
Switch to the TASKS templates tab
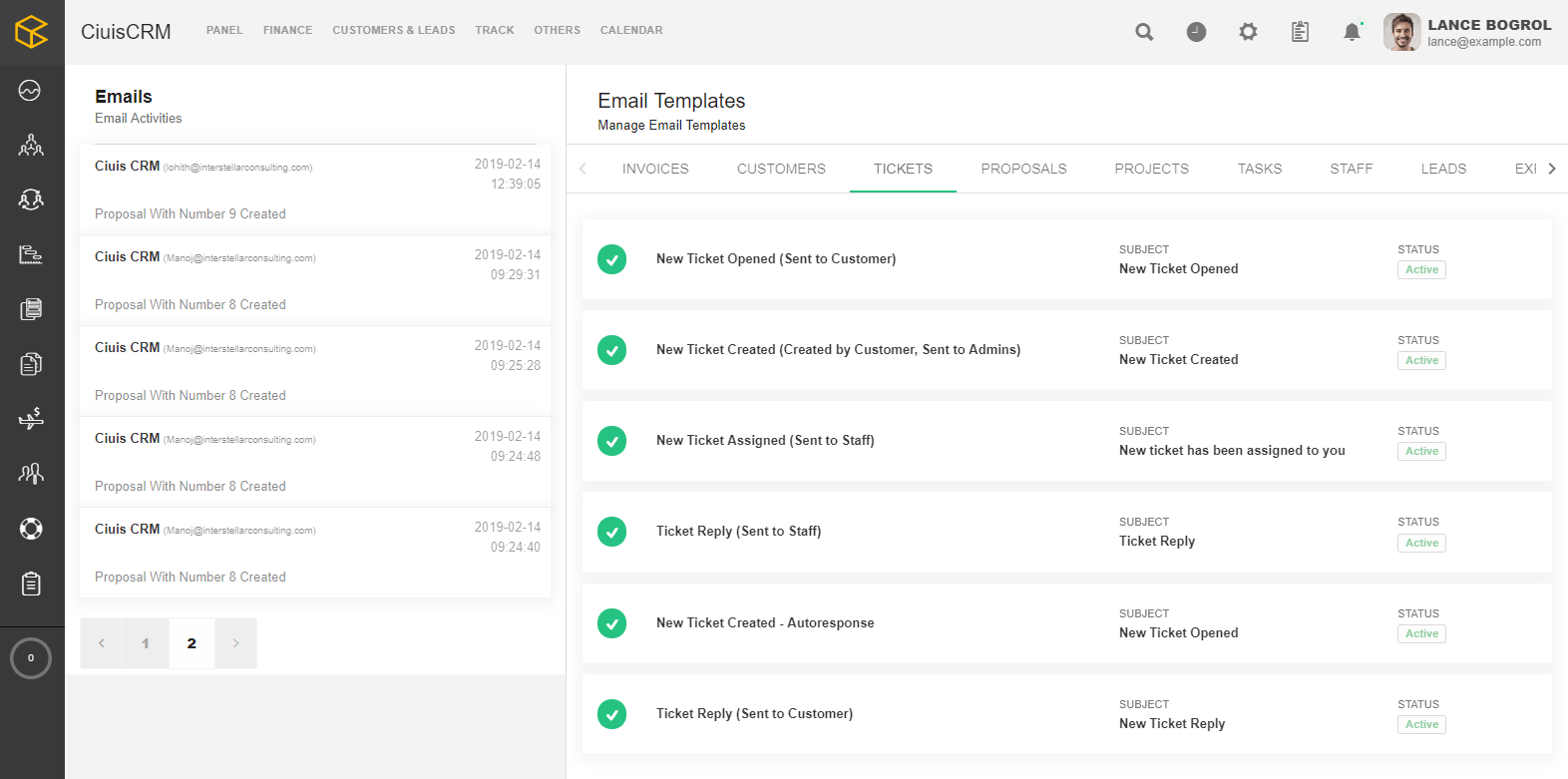(1260, 169)
